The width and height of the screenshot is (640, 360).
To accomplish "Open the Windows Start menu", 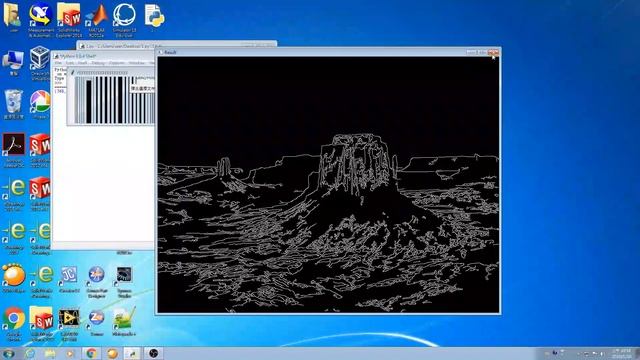I will click(x=8, y=353).
